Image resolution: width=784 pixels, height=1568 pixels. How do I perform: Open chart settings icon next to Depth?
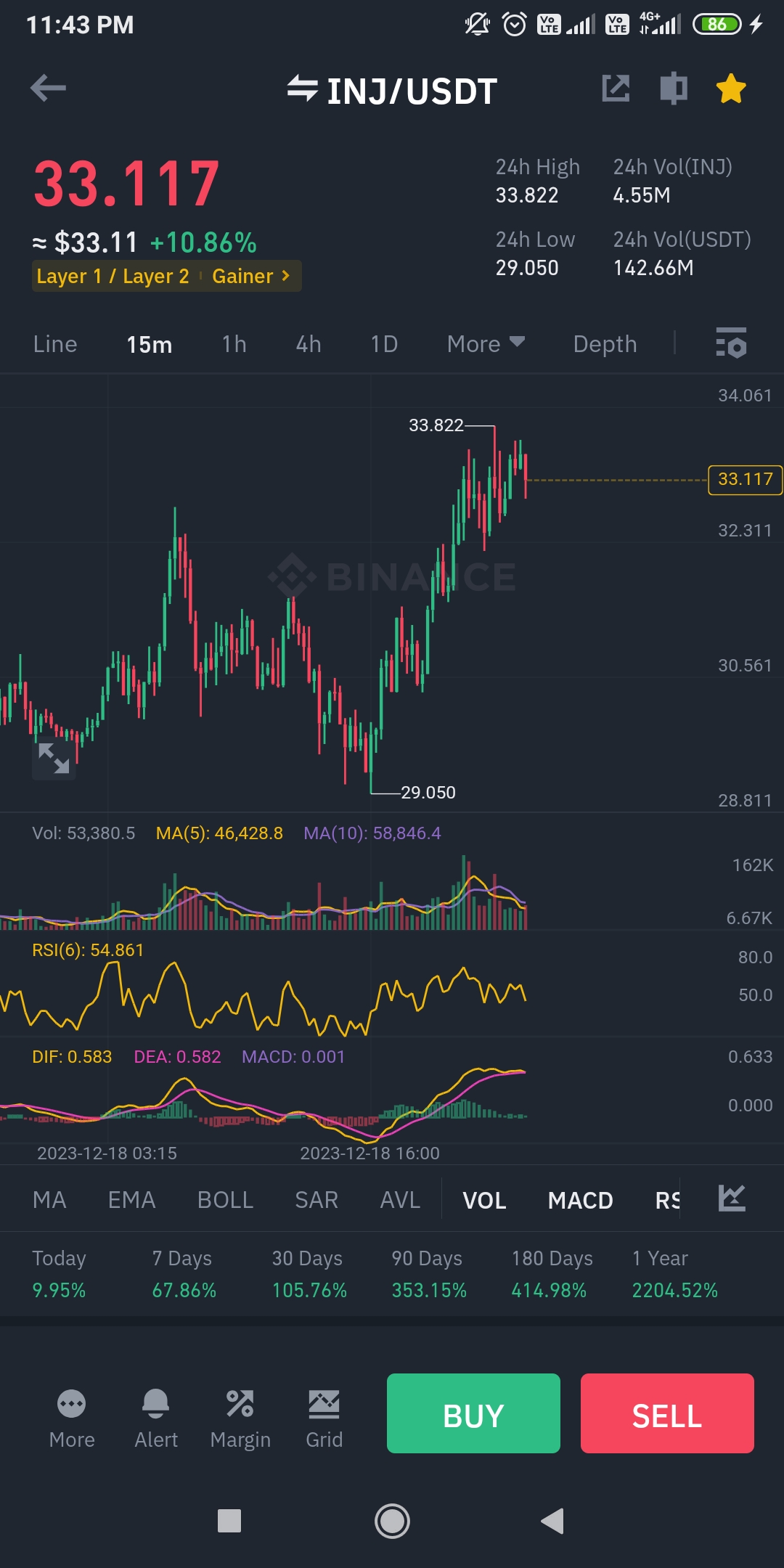731,343
